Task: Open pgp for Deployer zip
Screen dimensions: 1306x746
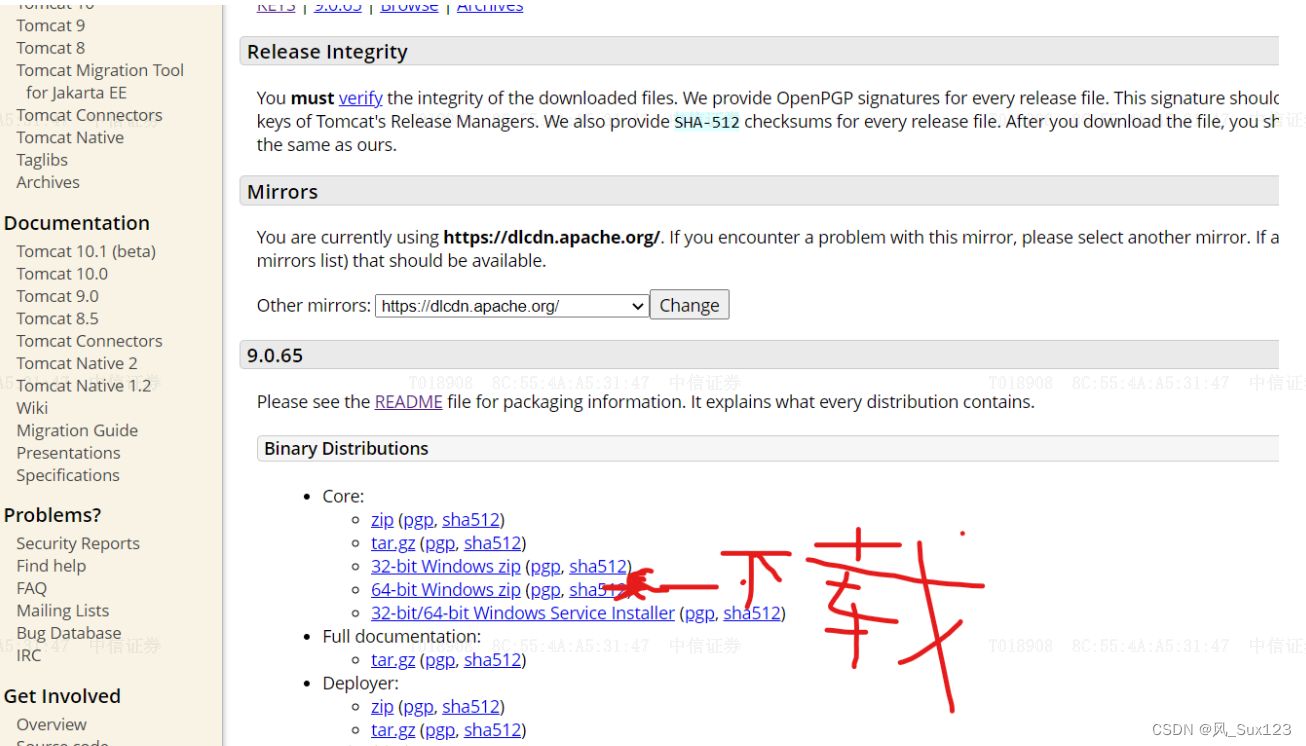Action: (418, 706)
